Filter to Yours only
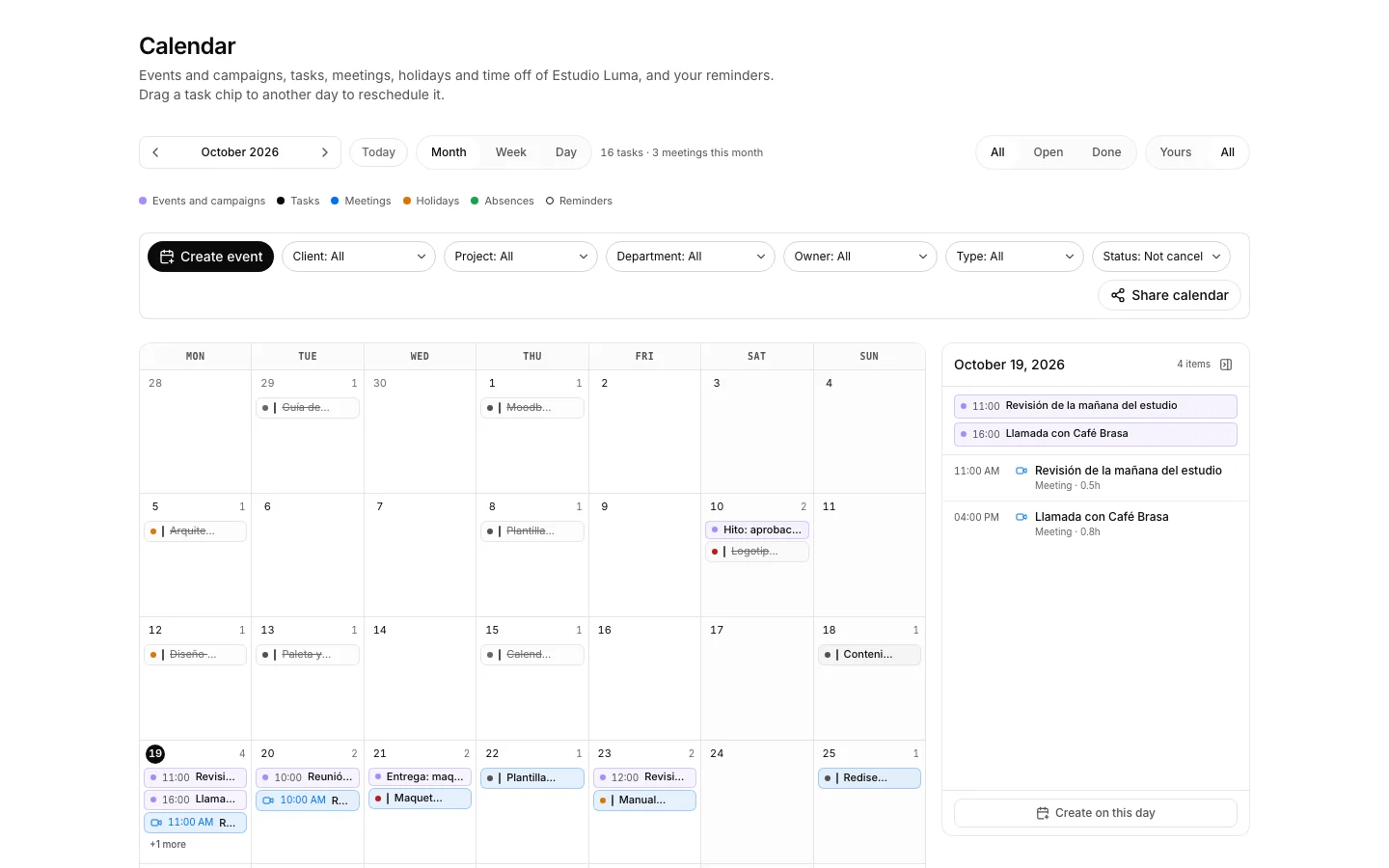This screenshot has height=868, width=1389. point(1176,152)
